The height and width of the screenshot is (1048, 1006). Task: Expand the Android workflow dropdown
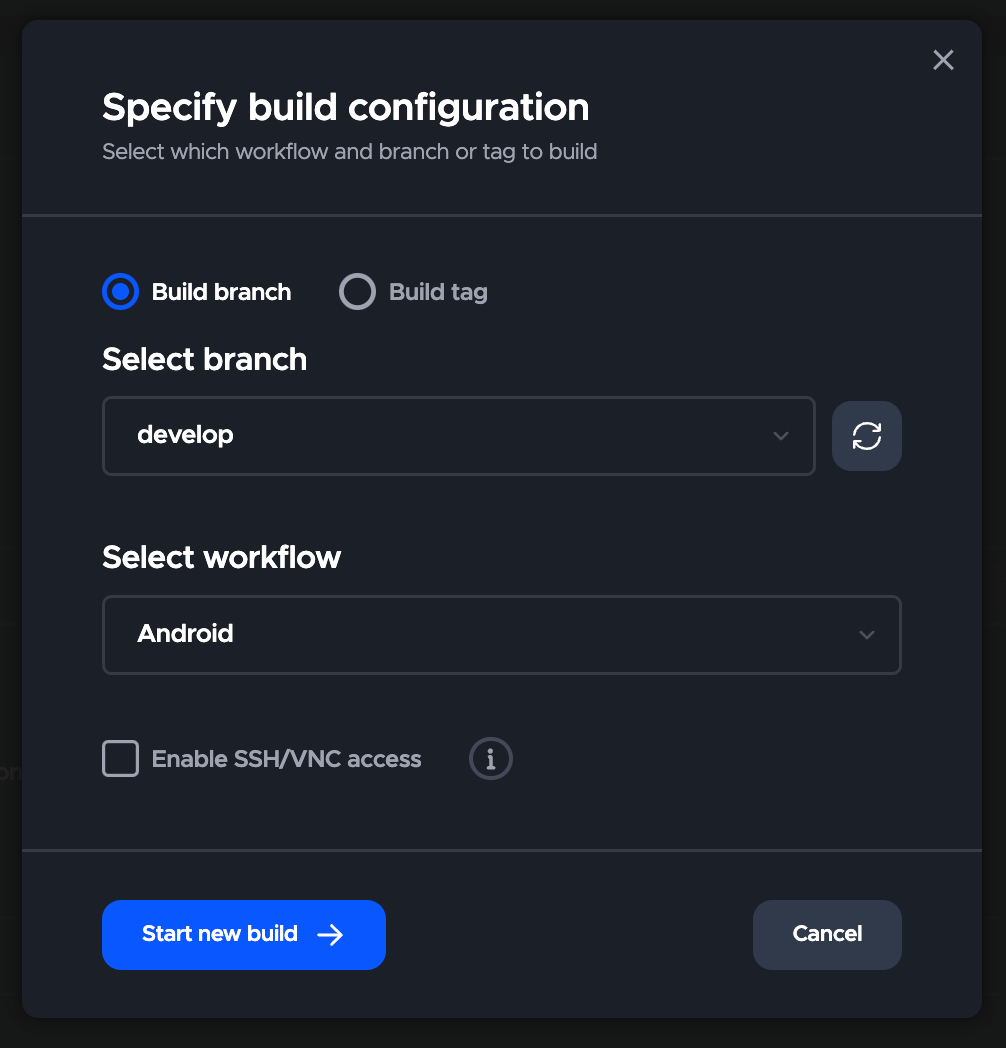point(501,634)
